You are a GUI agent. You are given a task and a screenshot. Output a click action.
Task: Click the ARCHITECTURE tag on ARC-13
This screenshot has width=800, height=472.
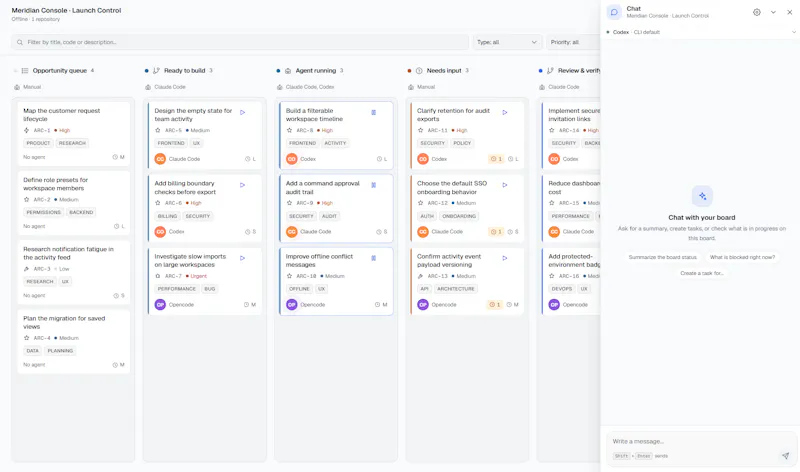[456, 289]
